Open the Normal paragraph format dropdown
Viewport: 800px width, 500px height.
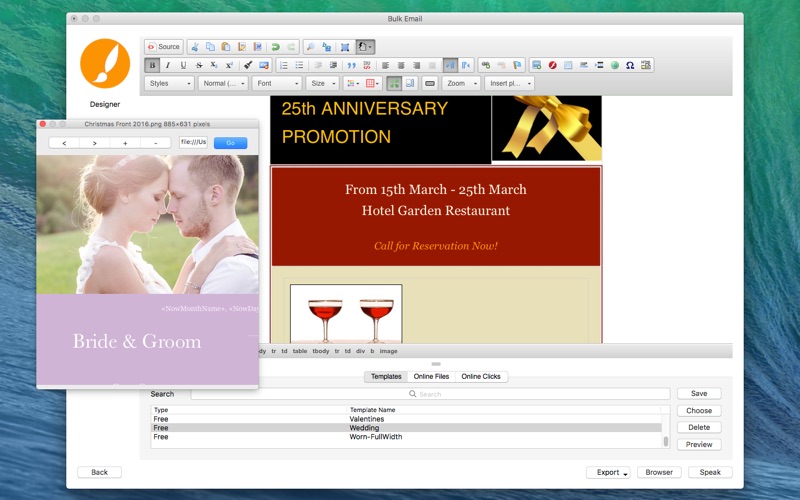tap(223, 84)
